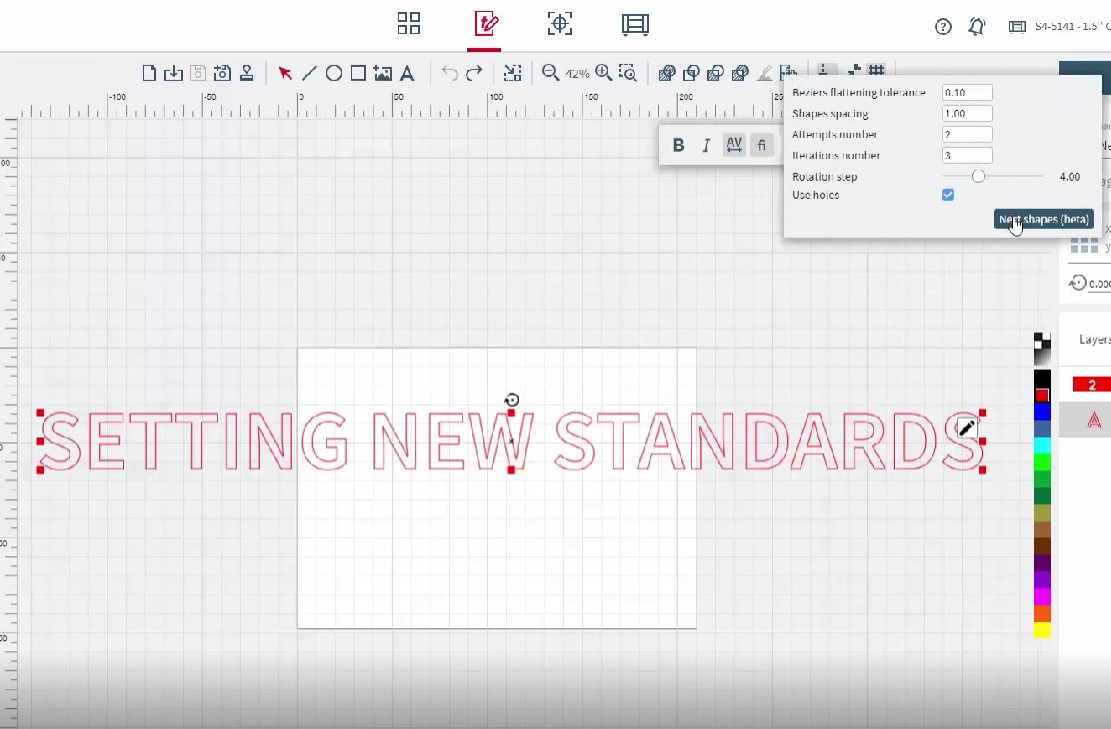Undo the last action

pos(450,73)
